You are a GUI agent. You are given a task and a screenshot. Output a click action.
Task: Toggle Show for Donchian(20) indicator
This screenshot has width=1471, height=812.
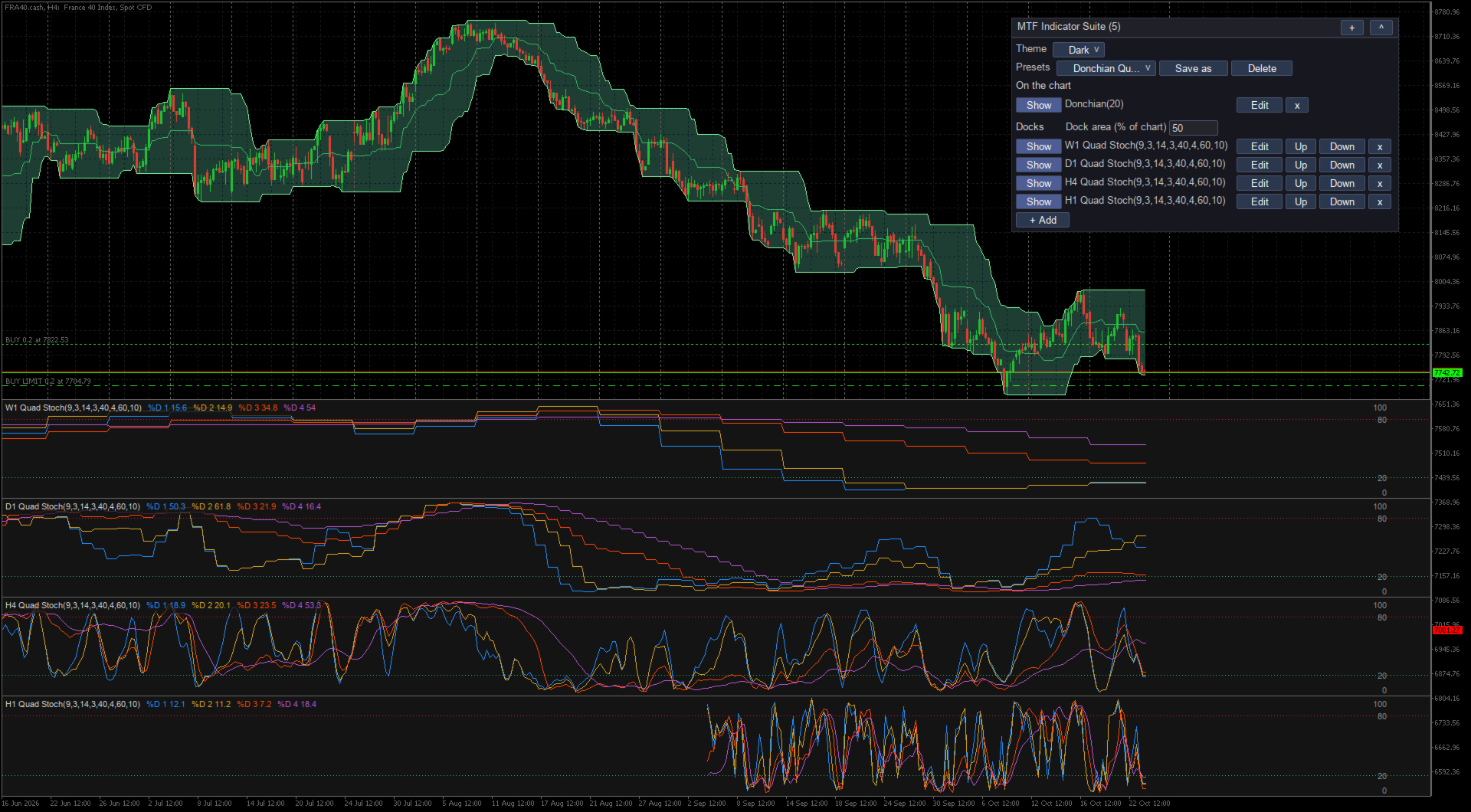coord(1038,105)
